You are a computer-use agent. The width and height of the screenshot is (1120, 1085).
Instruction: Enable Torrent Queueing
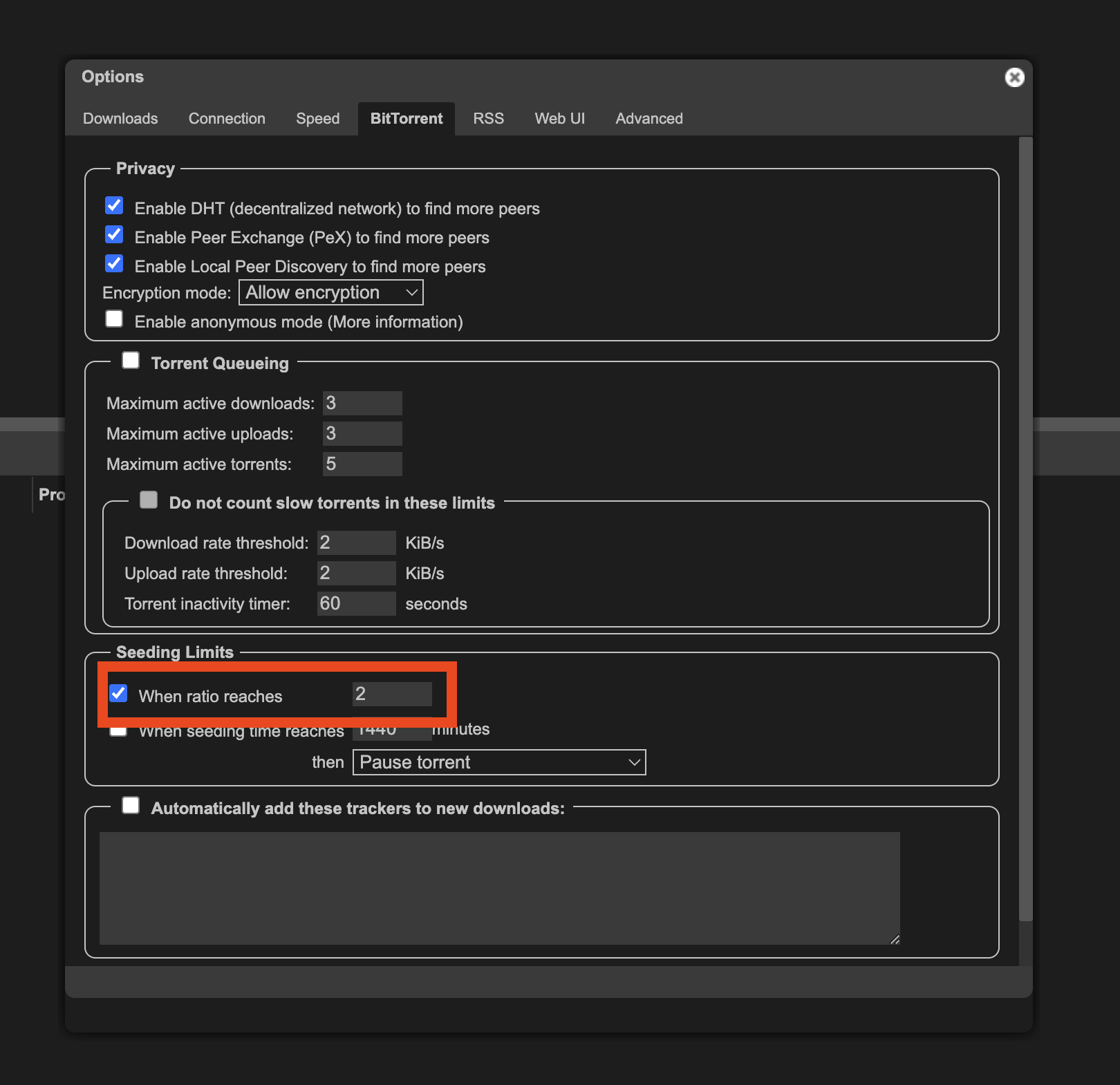click(131, 360)
